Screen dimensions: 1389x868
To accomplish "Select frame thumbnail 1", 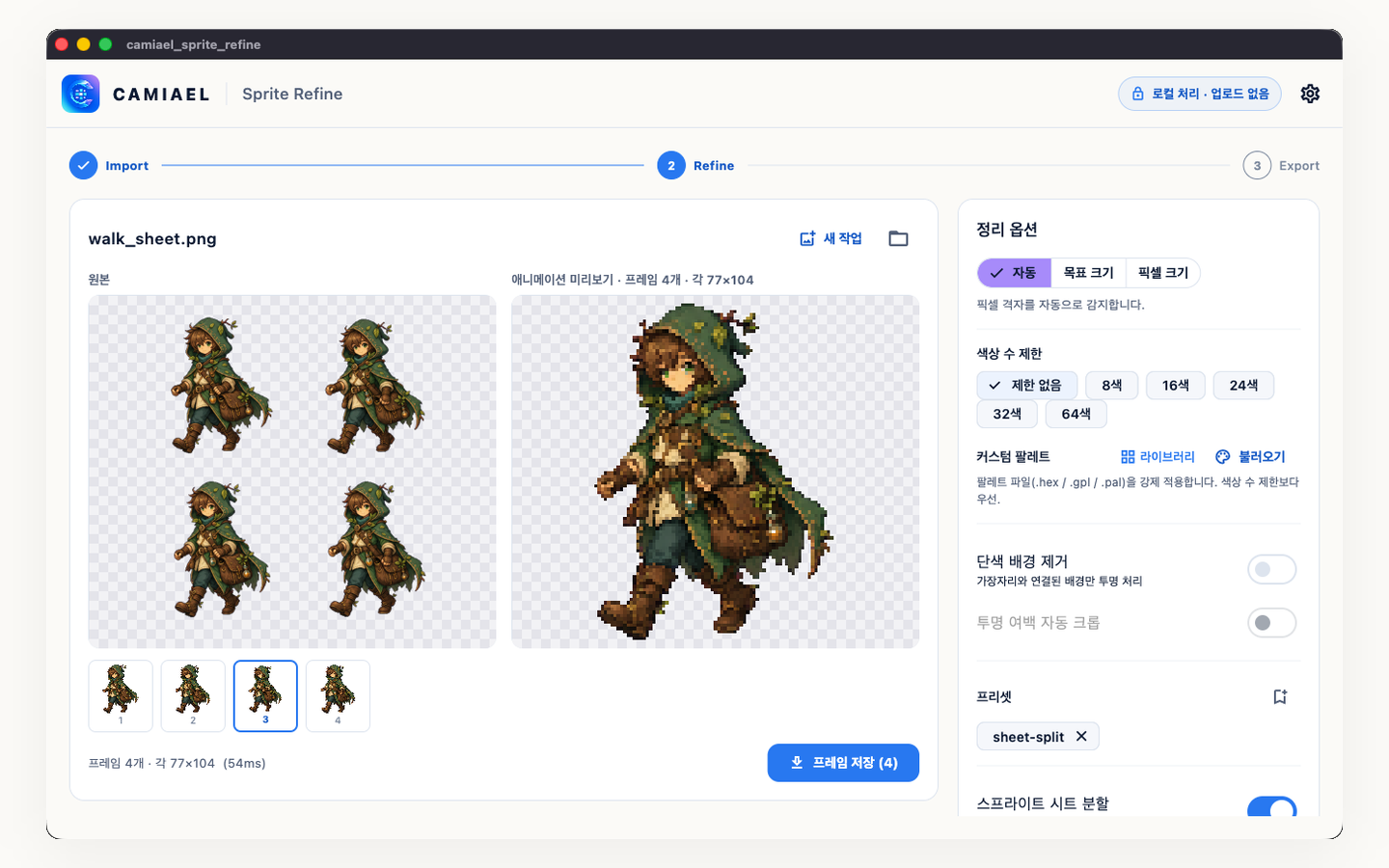I will 121,696.
